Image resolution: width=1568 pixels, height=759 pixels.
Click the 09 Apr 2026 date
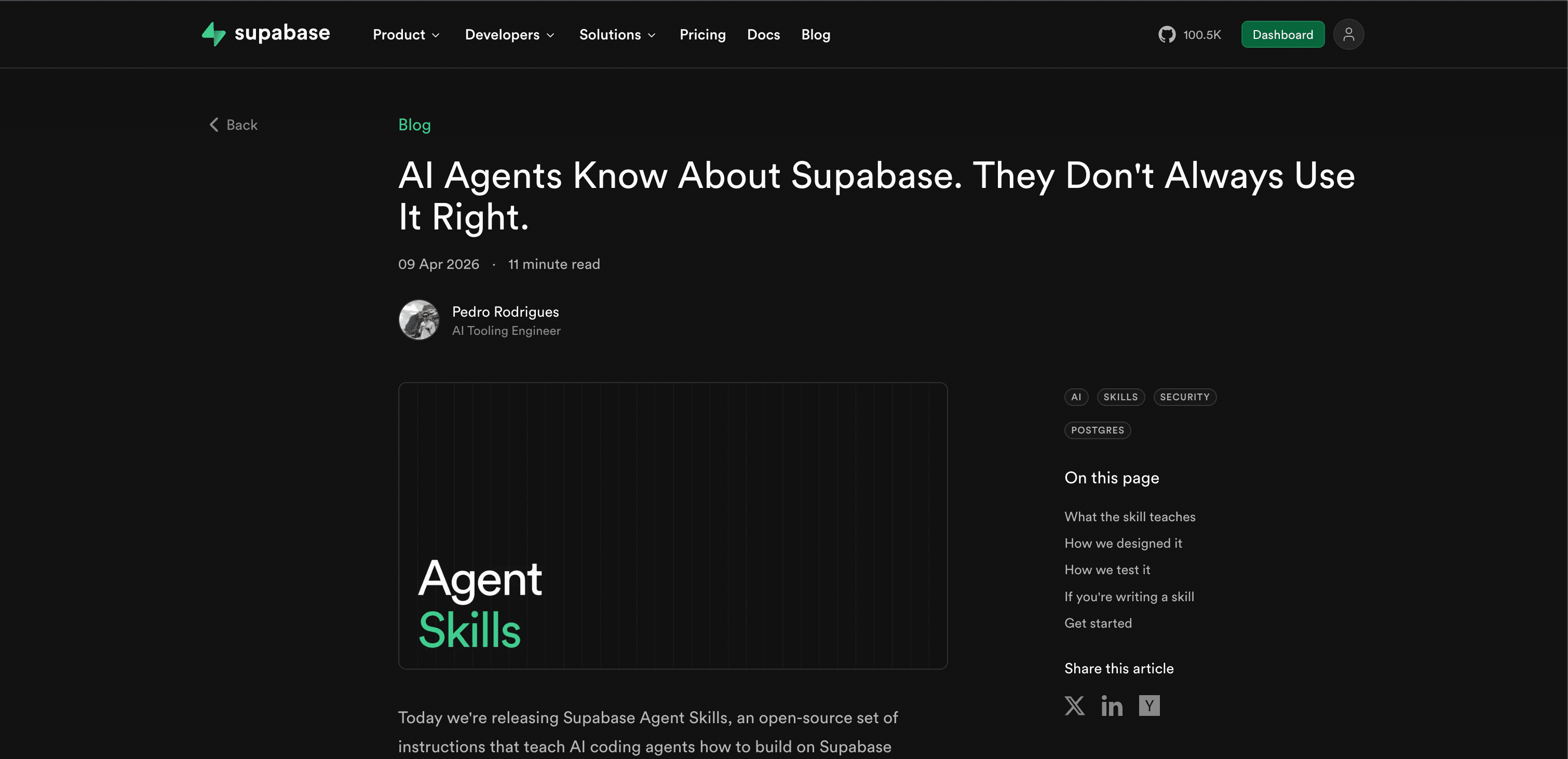pos(438,264)
